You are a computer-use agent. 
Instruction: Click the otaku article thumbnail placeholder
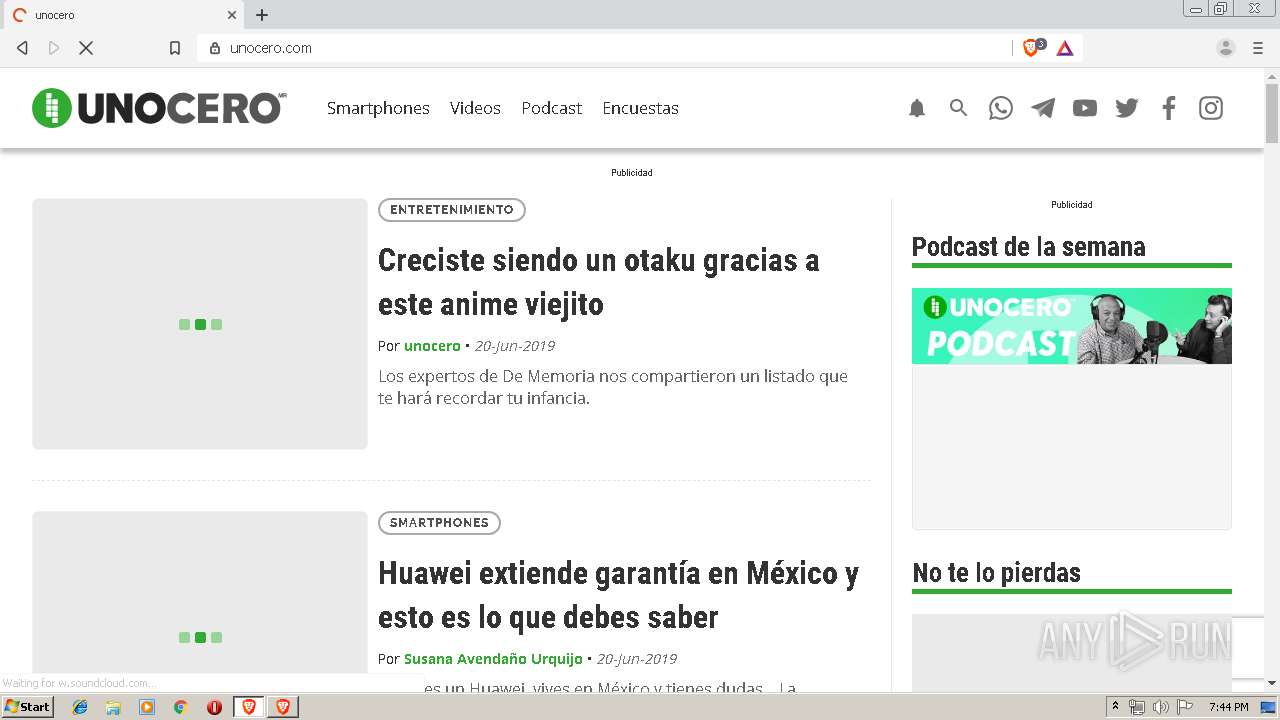[200, 324]
